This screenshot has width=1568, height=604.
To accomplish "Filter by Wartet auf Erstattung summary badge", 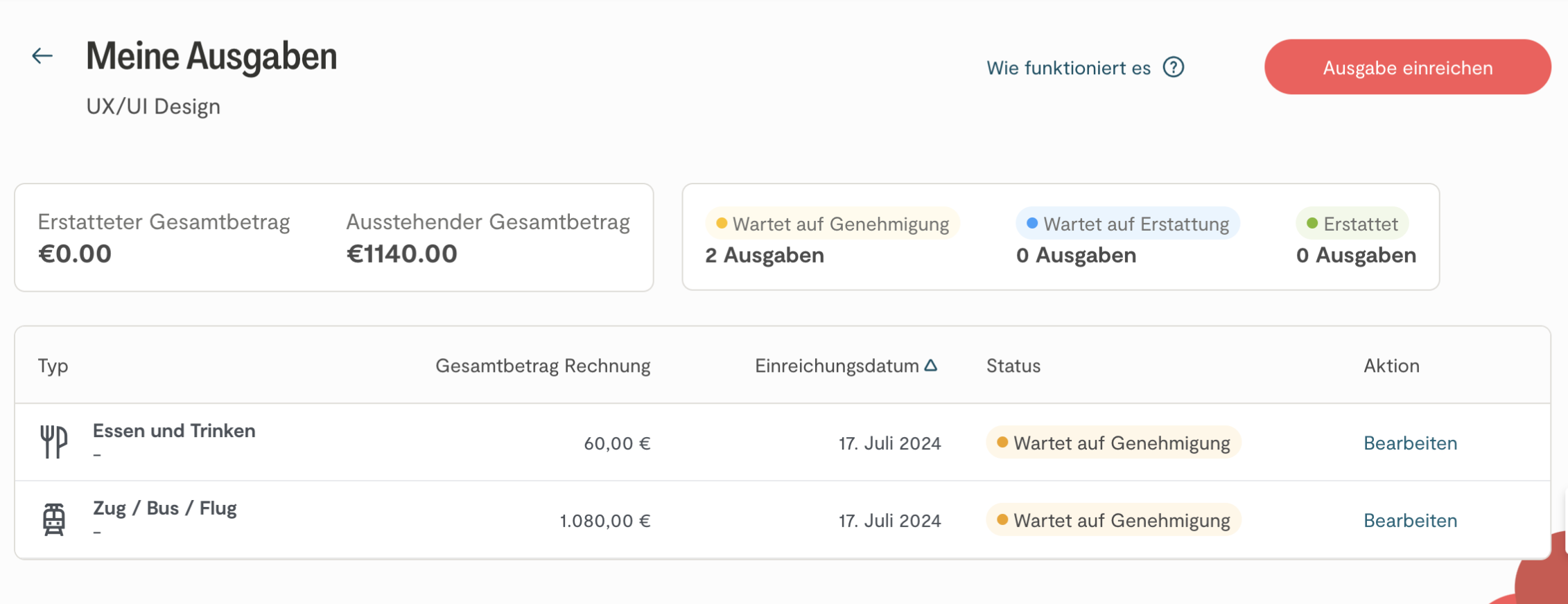I will (x=1128, y=224).
